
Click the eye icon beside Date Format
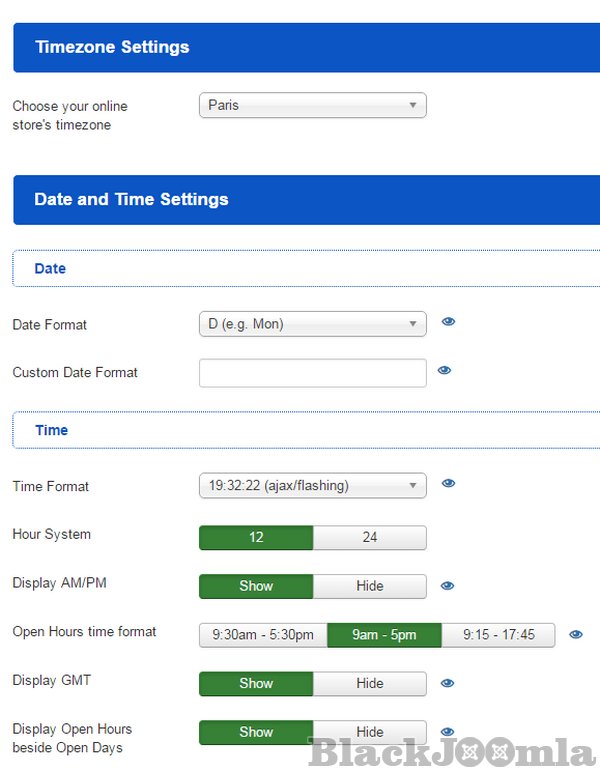click(x=448, y=322)
